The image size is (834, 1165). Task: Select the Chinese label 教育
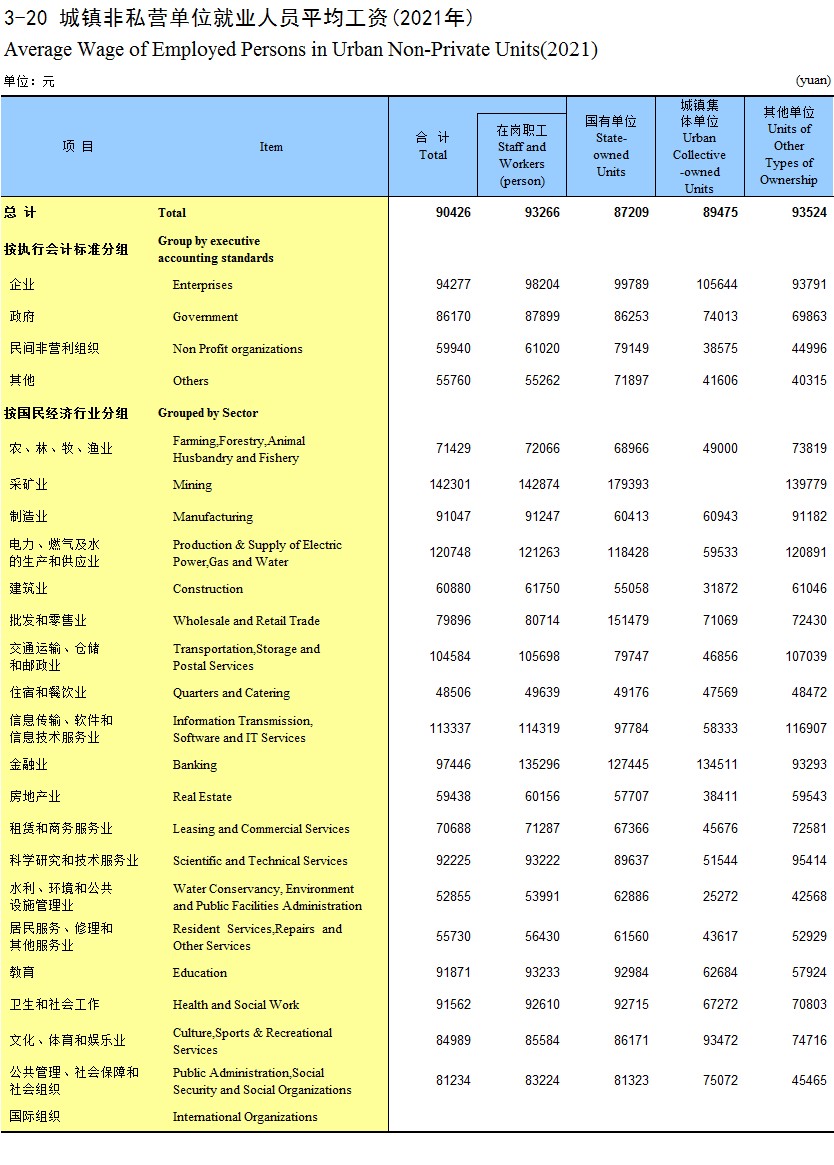click(x=22, y=973)
